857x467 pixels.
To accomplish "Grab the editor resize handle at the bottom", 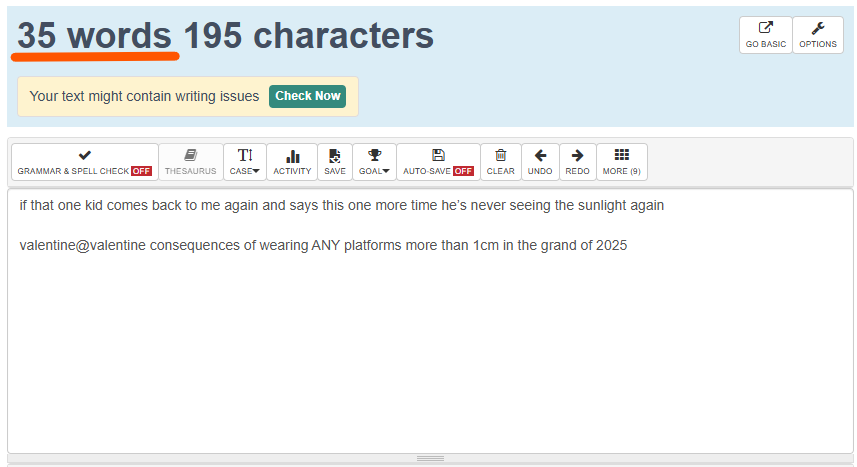I will point(430,458).
